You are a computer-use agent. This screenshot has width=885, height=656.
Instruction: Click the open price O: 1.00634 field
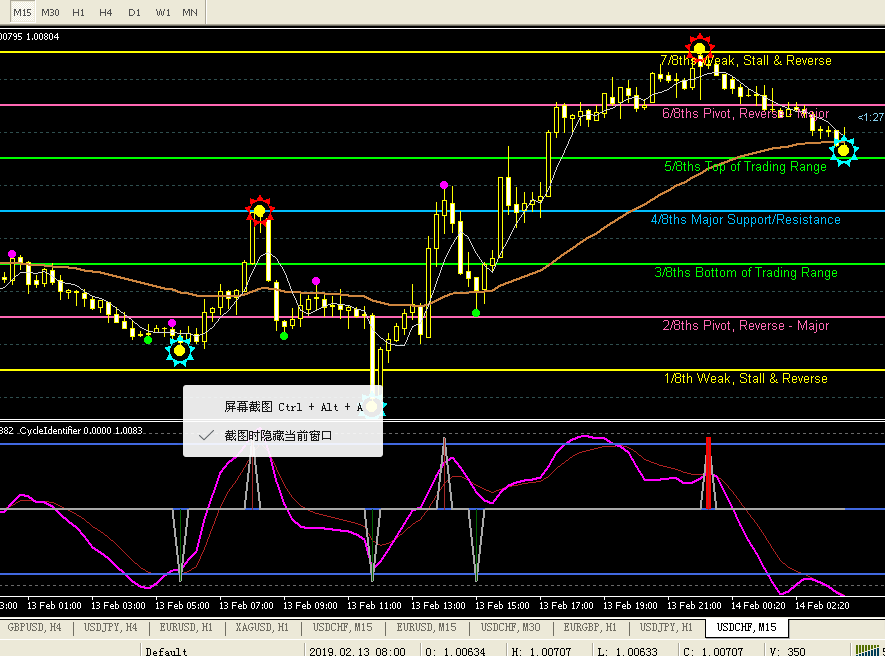pyautogui.click(x=455, y=651)
